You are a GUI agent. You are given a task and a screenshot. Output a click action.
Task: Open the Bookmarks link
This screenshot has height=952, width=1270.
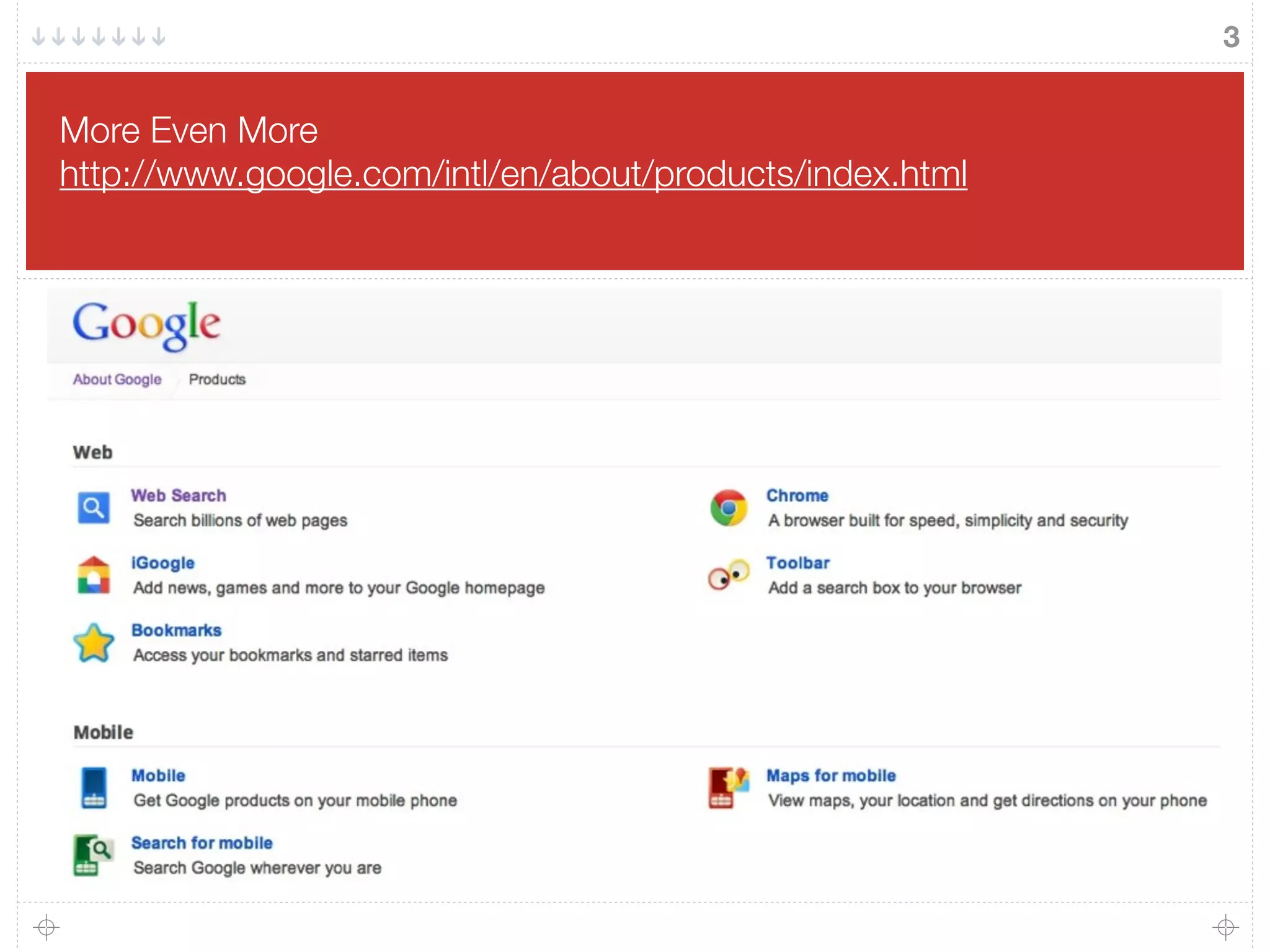click(177, 630)
